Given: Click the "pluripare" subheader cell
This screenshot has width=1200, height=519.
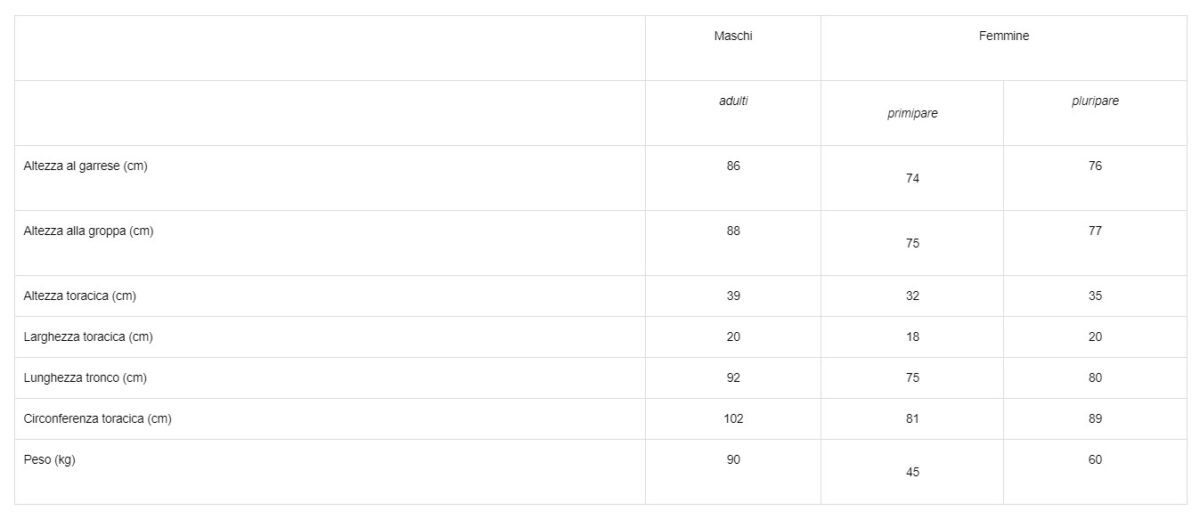Looking at the screenshot, I should 1095,101.
